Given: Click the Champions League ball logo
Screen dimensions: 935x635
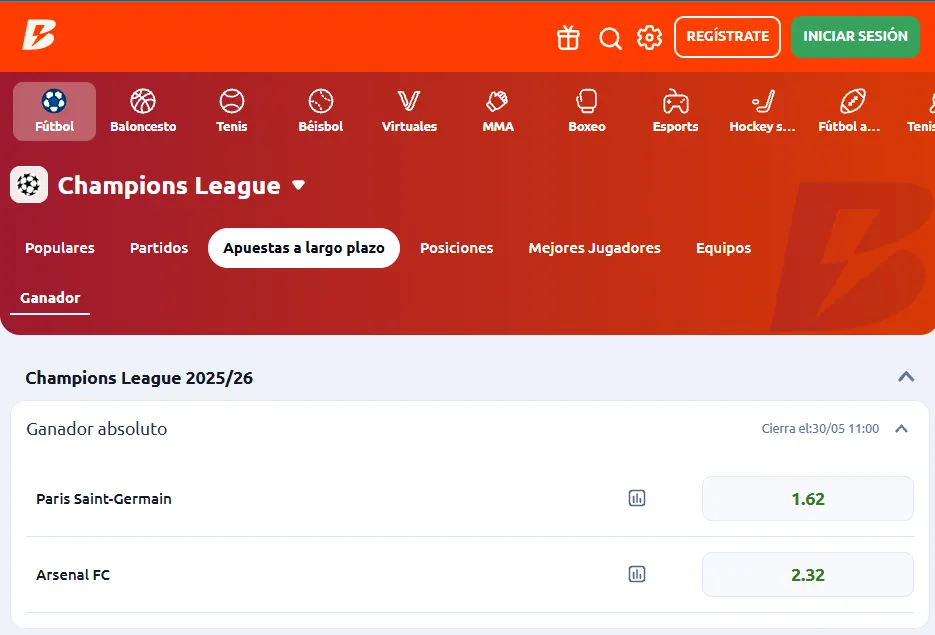Looking at the screenshot, I should click(29, 185).
